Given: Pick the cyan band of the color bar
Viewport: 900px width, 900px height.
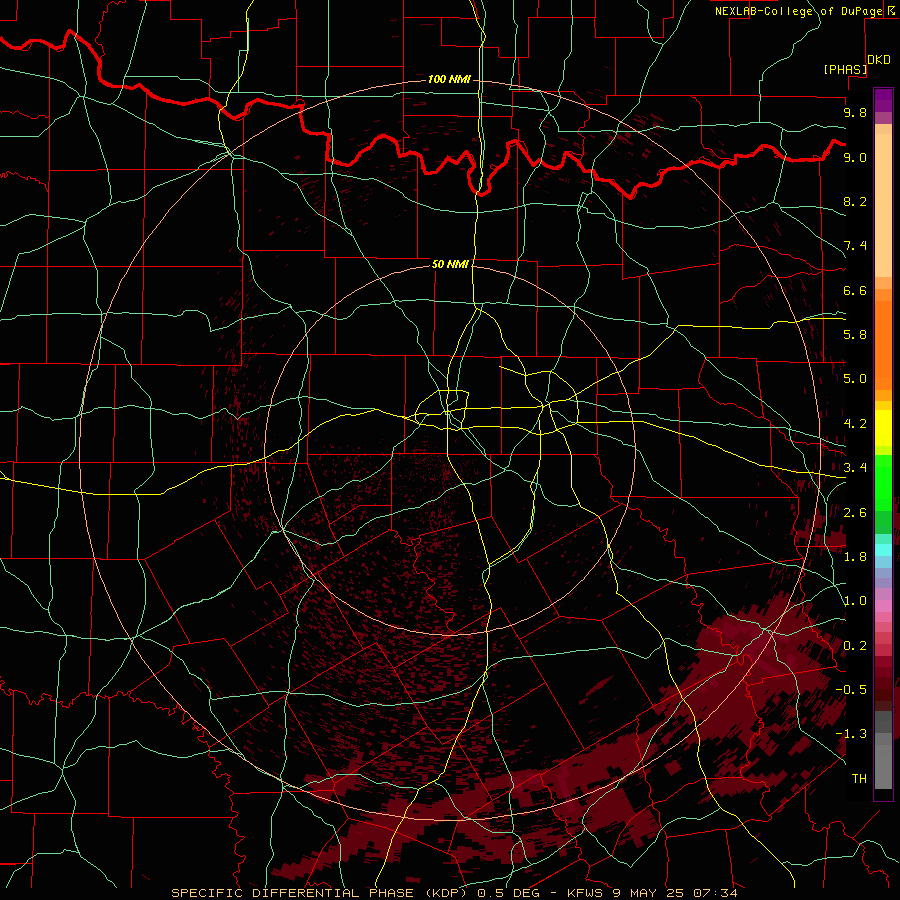Looking at the screenshot, I should (883, 550).
